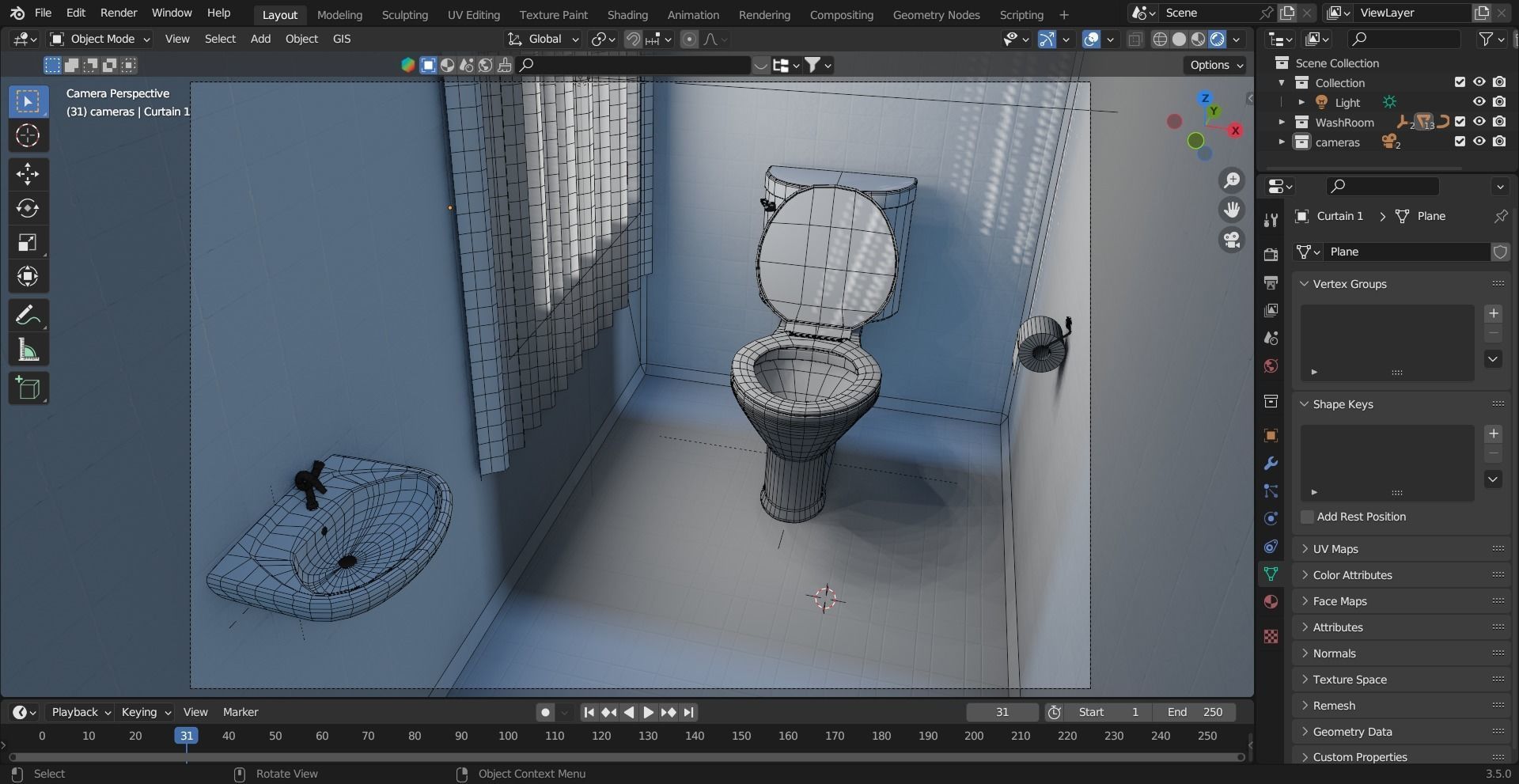The height and width of the screenshot is (784, 1519).
Task: Add a new shape key
Action: [1493, 434]
